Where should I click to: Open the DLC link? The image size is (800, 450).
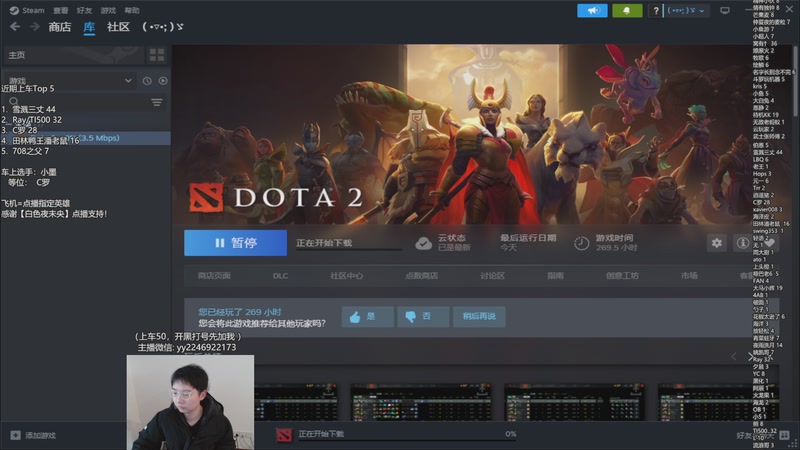pyautogui.click(x=280, y=276)
